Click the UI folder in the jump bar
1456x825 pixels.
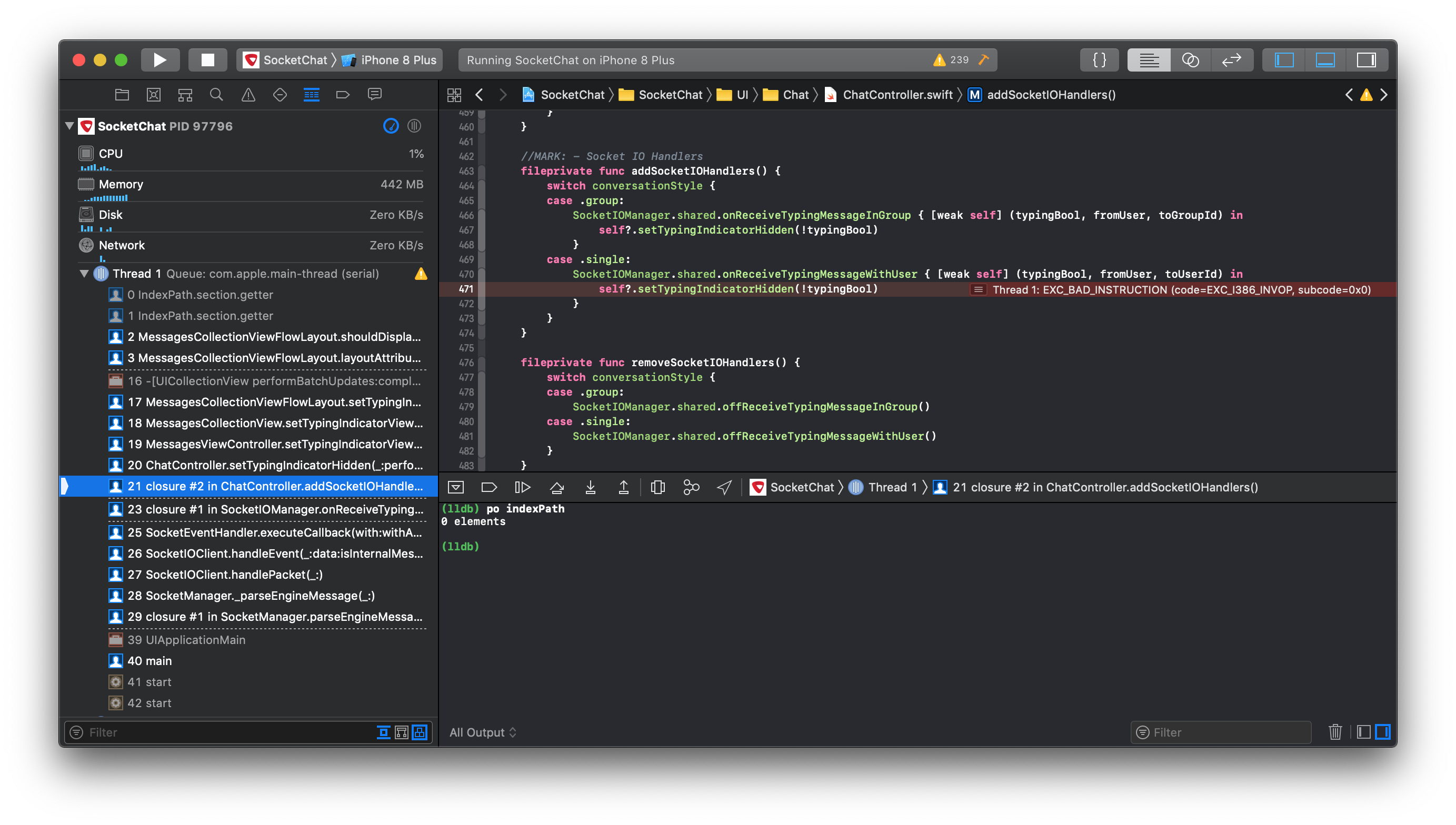point(732,95)
